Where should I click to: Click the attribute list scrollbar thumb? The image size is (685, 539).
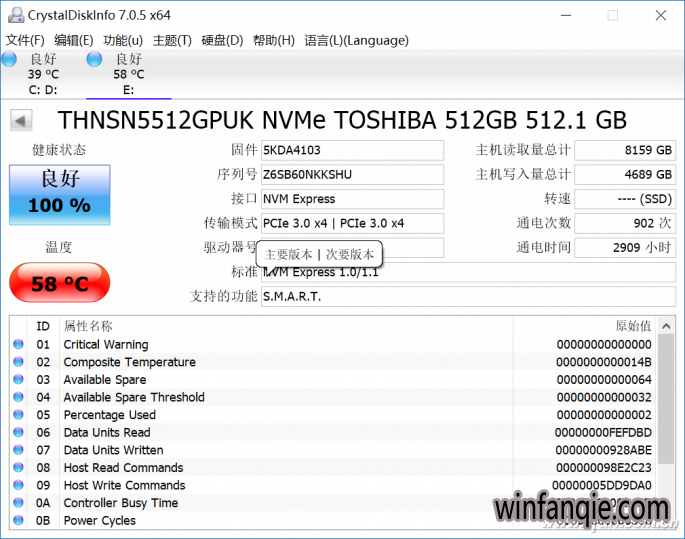point(666,399)
